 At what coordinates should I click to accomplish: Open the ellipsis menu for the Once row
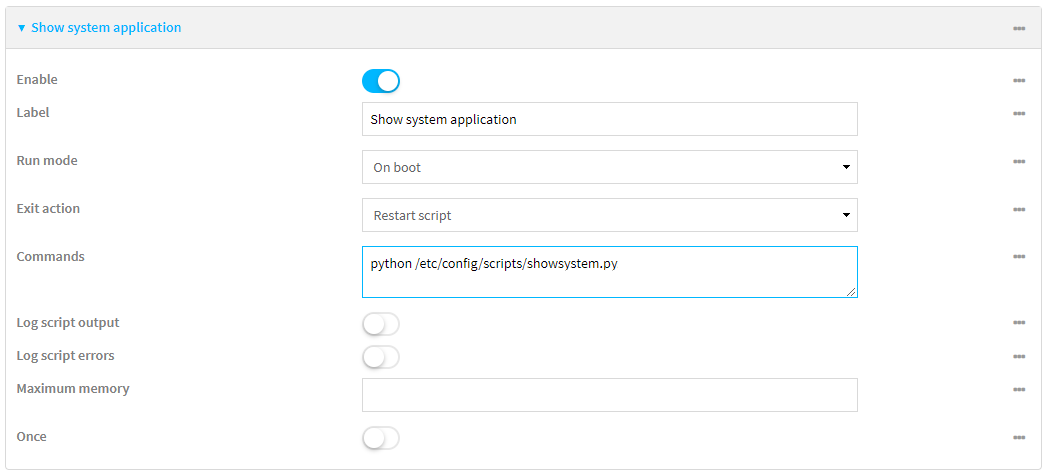(1019, 437)
